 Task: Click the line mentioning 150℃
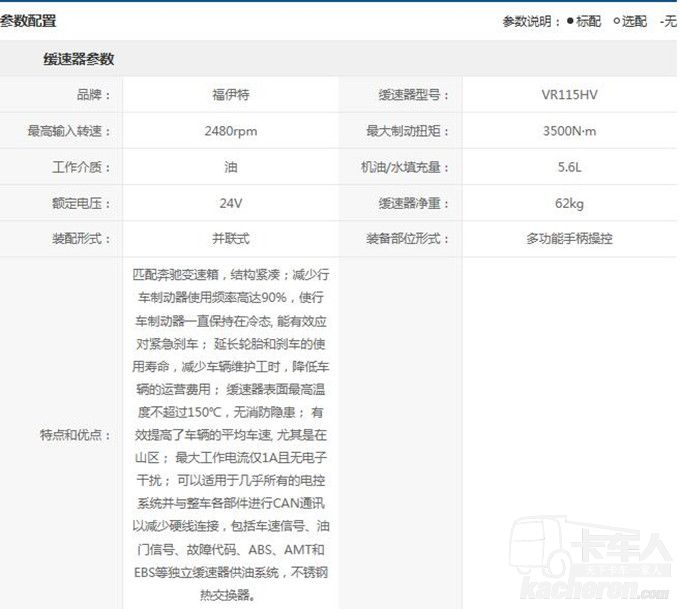[x=231, y=412]
